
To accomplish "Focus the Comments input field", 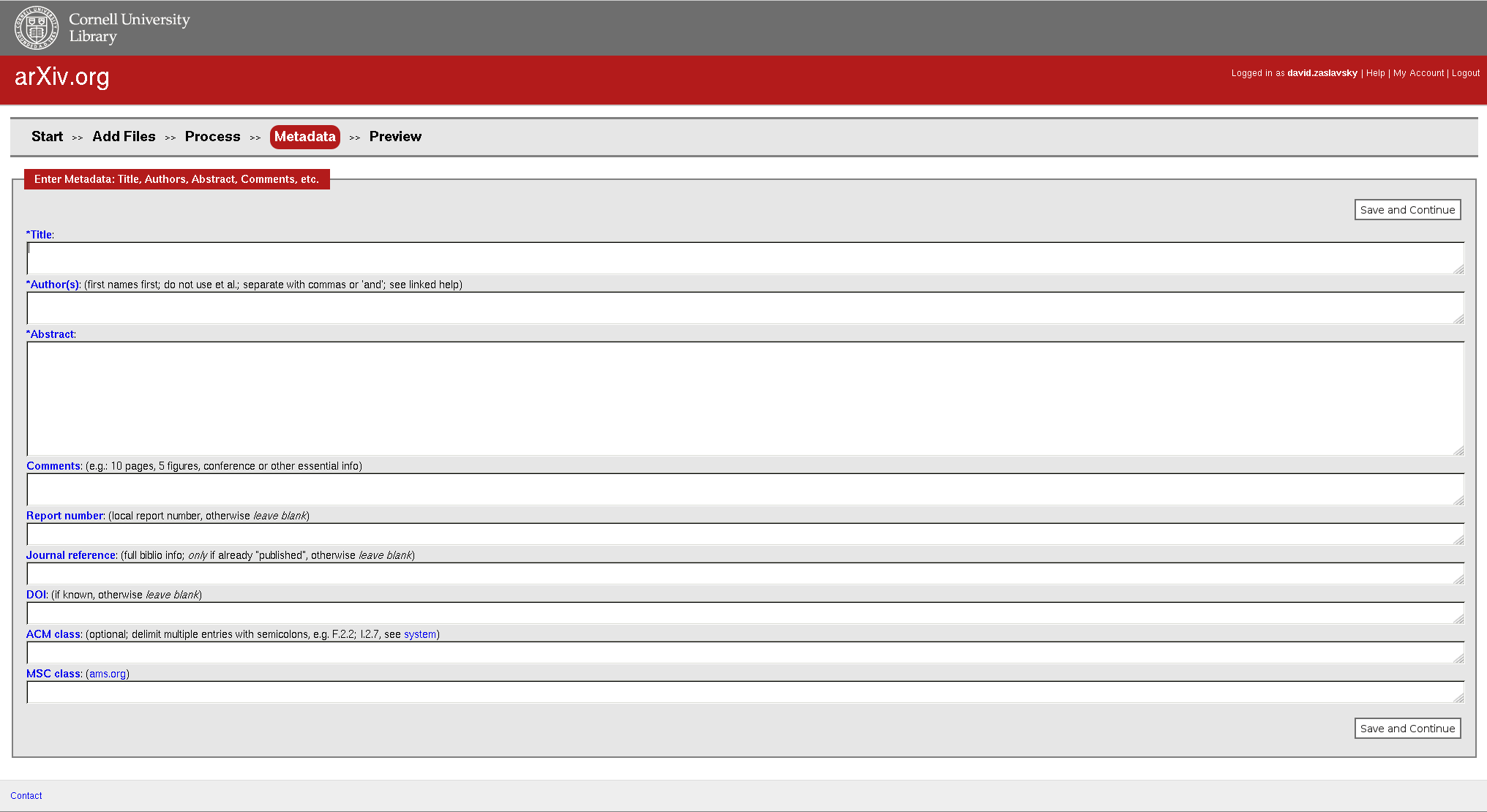I will tap(745, 489).
